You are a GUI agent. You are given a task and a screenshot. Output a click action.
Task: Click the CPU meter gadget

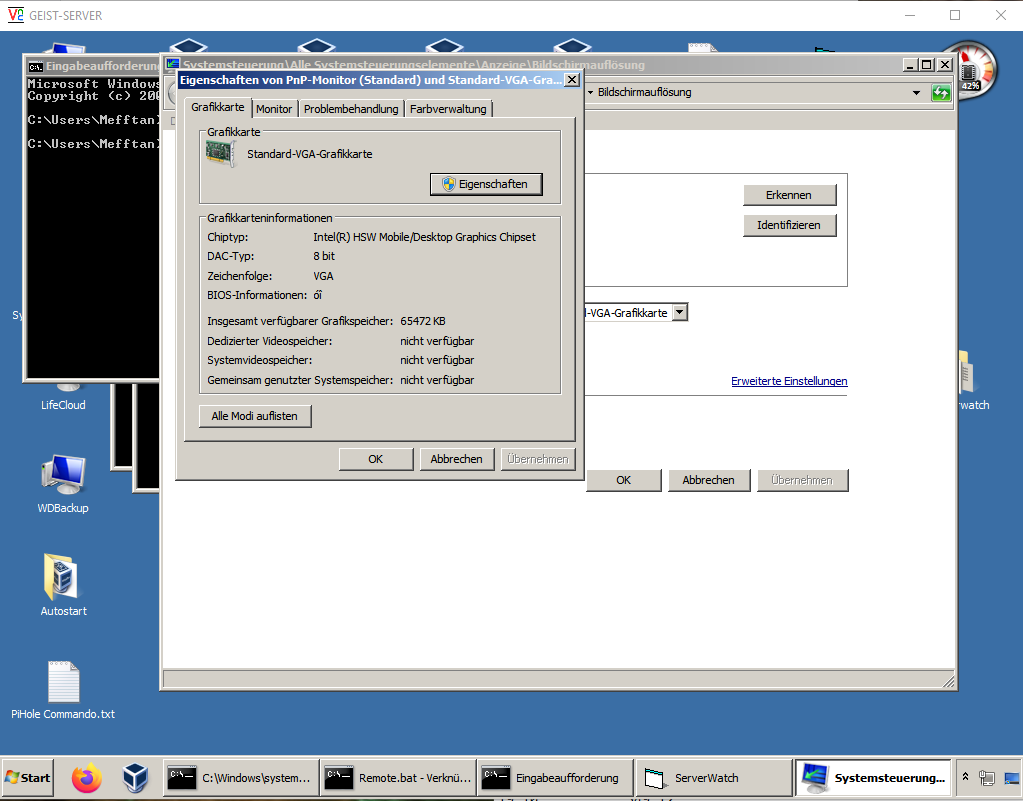[969, 69]
